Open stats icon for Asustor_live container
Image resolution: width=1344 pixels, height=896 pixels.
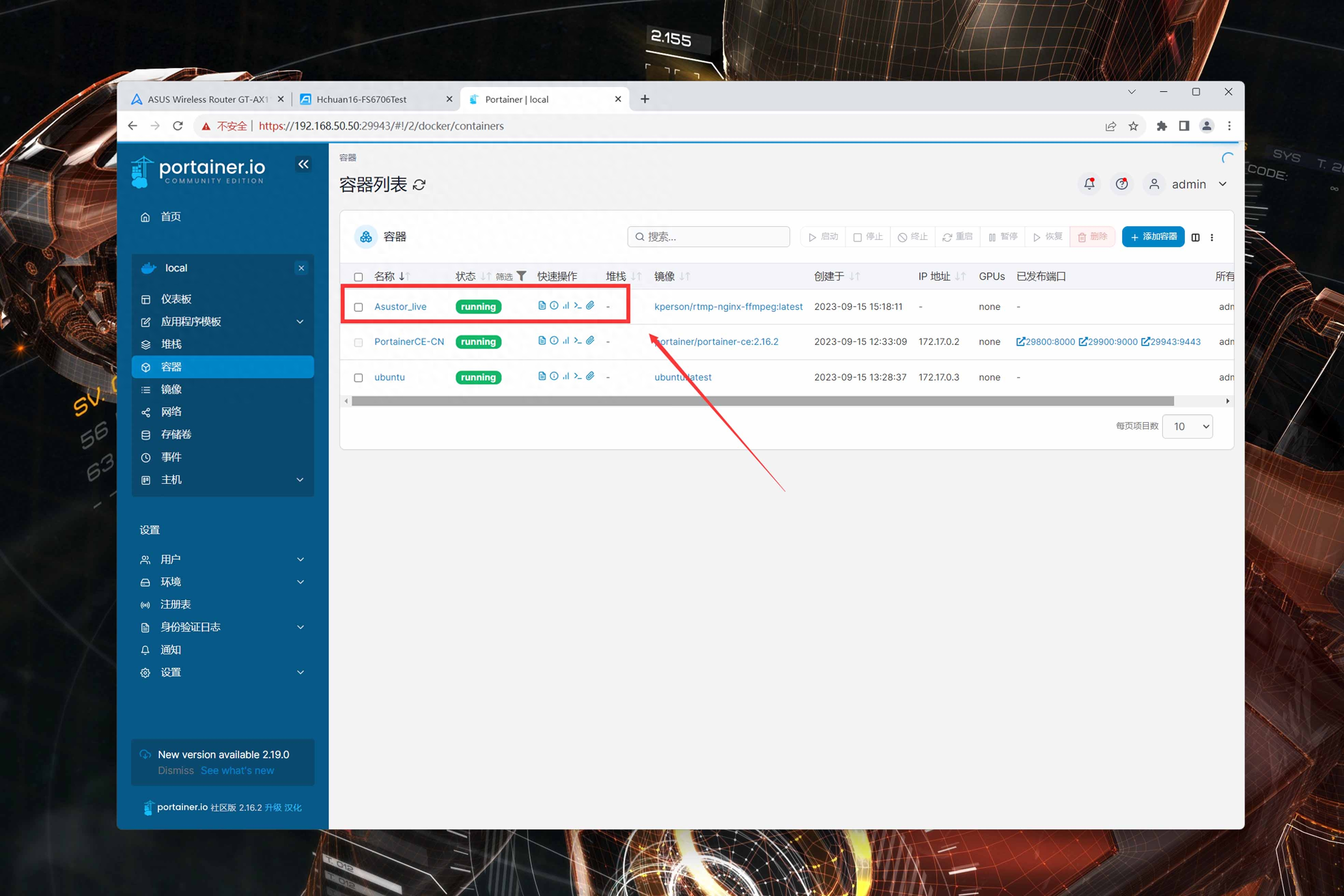point(566,306)
